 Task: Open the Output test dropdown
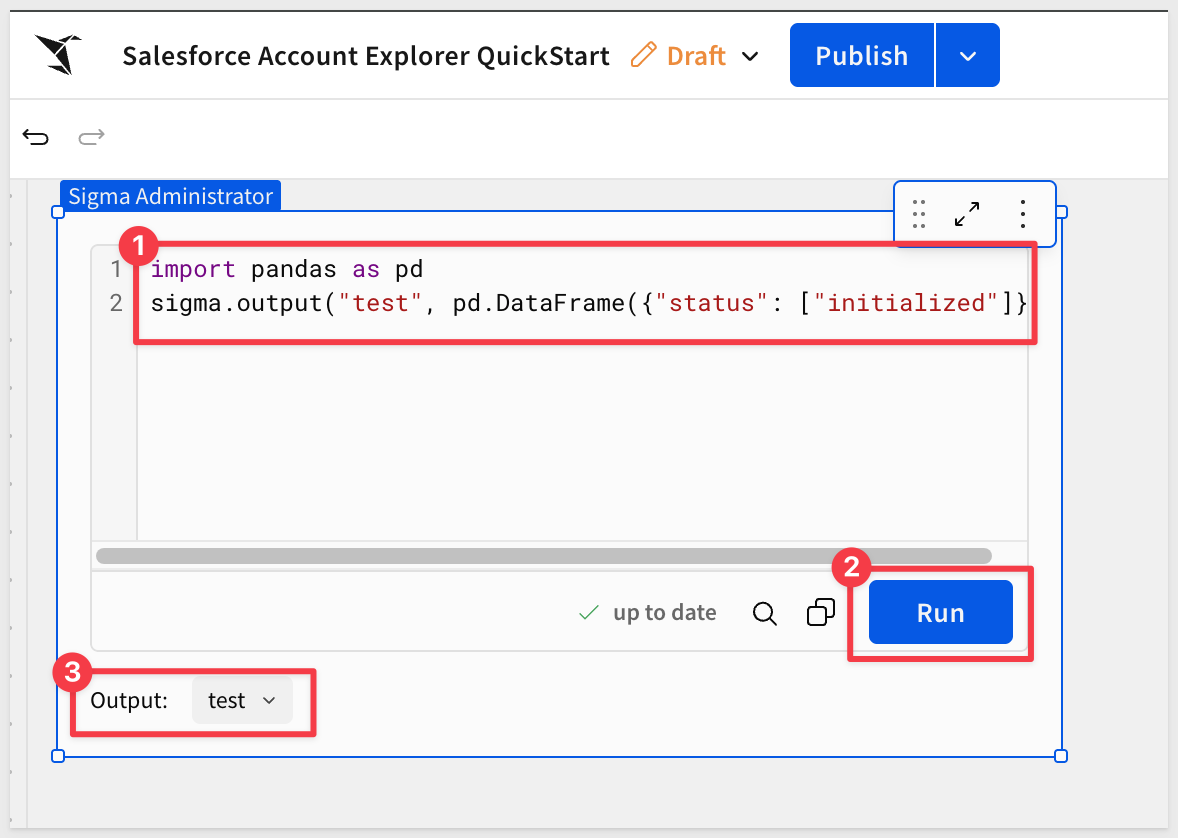pos(242,701)
